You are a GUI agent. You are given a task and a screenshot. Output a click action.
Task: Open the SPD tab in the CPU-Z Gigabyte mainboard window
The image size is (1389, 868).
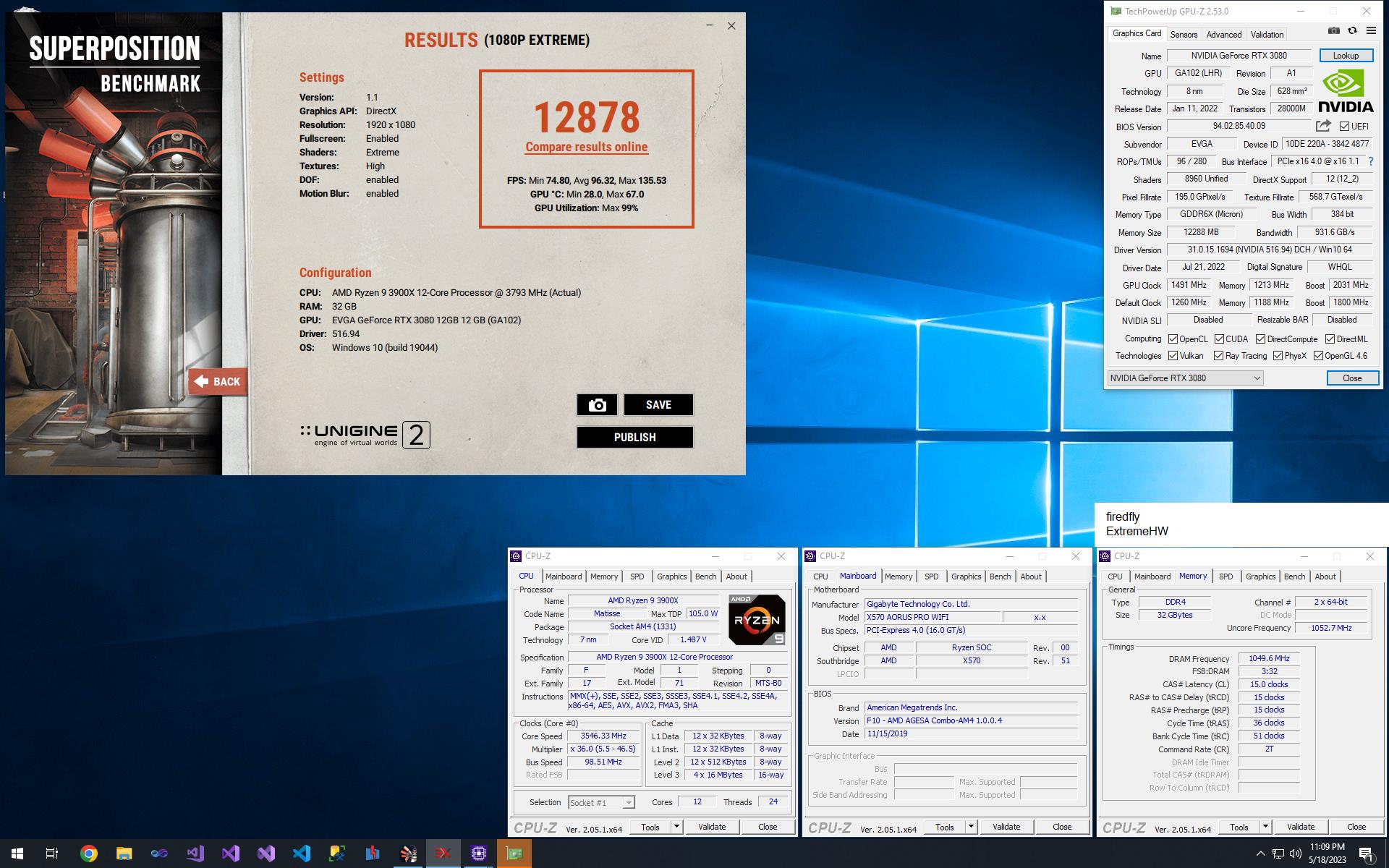(x=931, y=576)
